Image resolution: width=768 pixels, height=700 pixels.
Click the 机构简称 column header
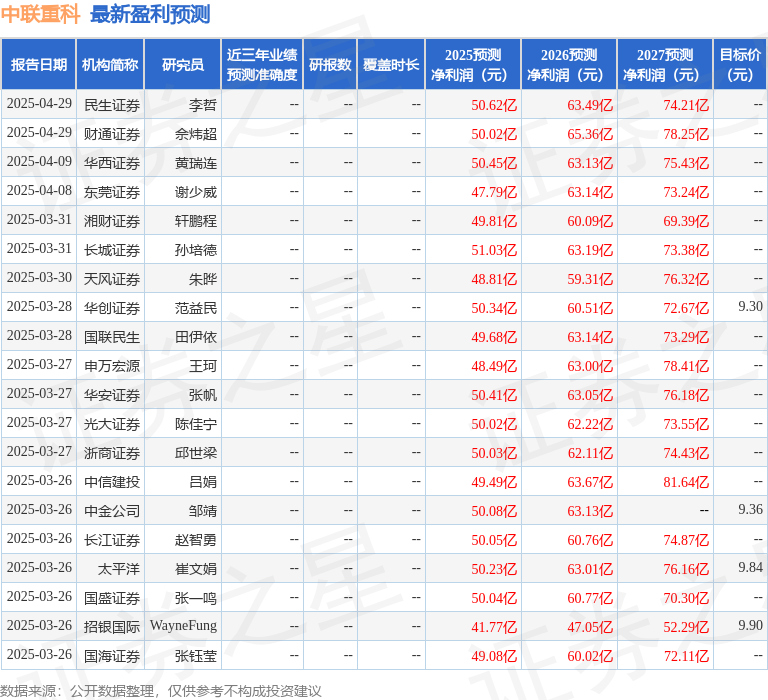pyautogui.click(x=110, y=65)
